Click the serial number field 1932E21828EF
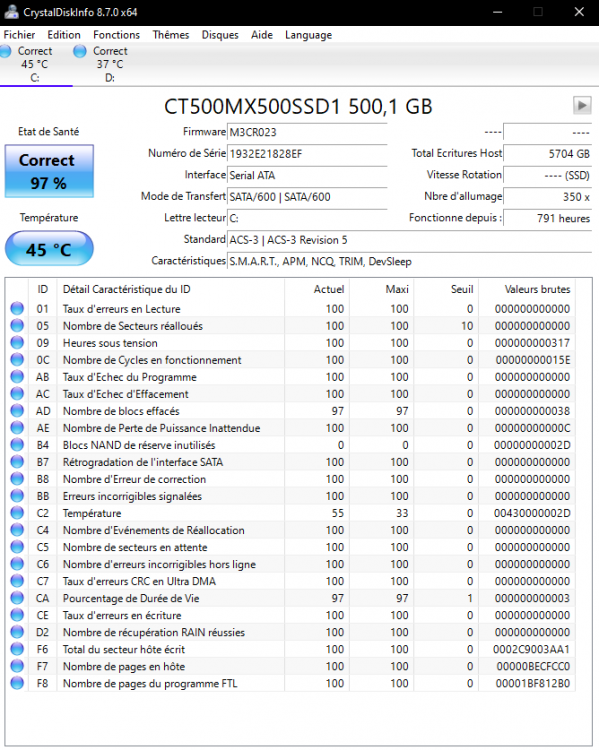Screen dimensions: 599x750 coord(307,154)
